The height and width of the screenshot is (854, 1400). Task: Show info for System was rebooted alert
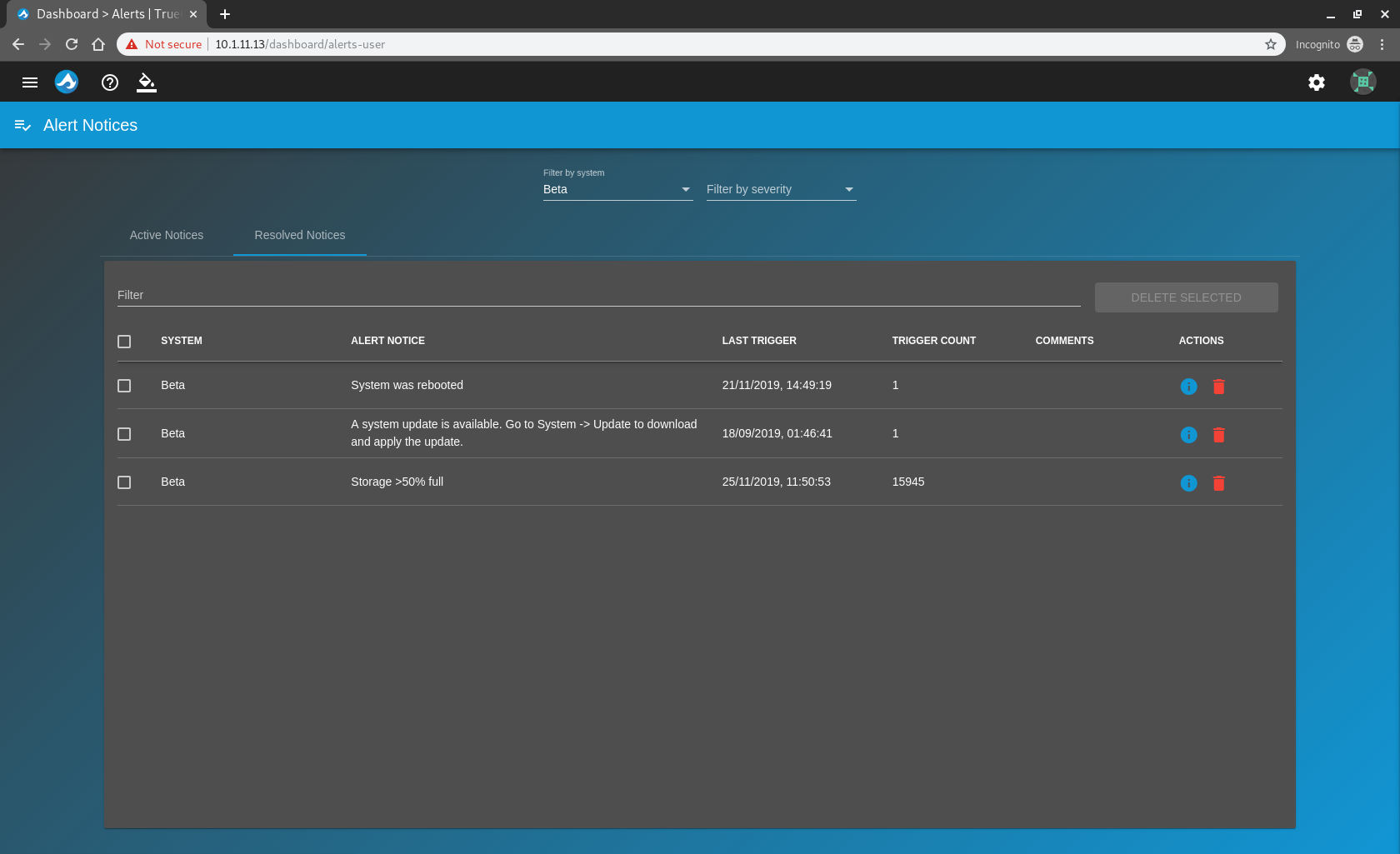(x=1189, y=387)
